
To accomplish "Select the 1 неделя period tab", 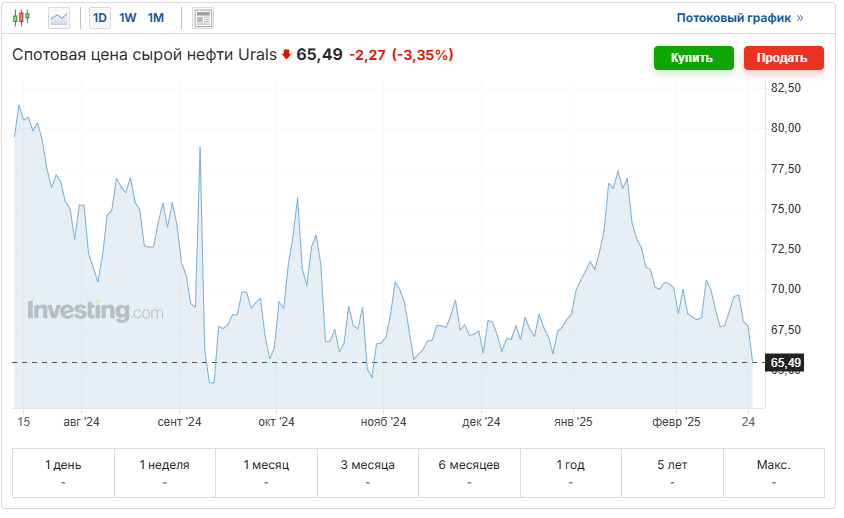I will pos(164,472).
